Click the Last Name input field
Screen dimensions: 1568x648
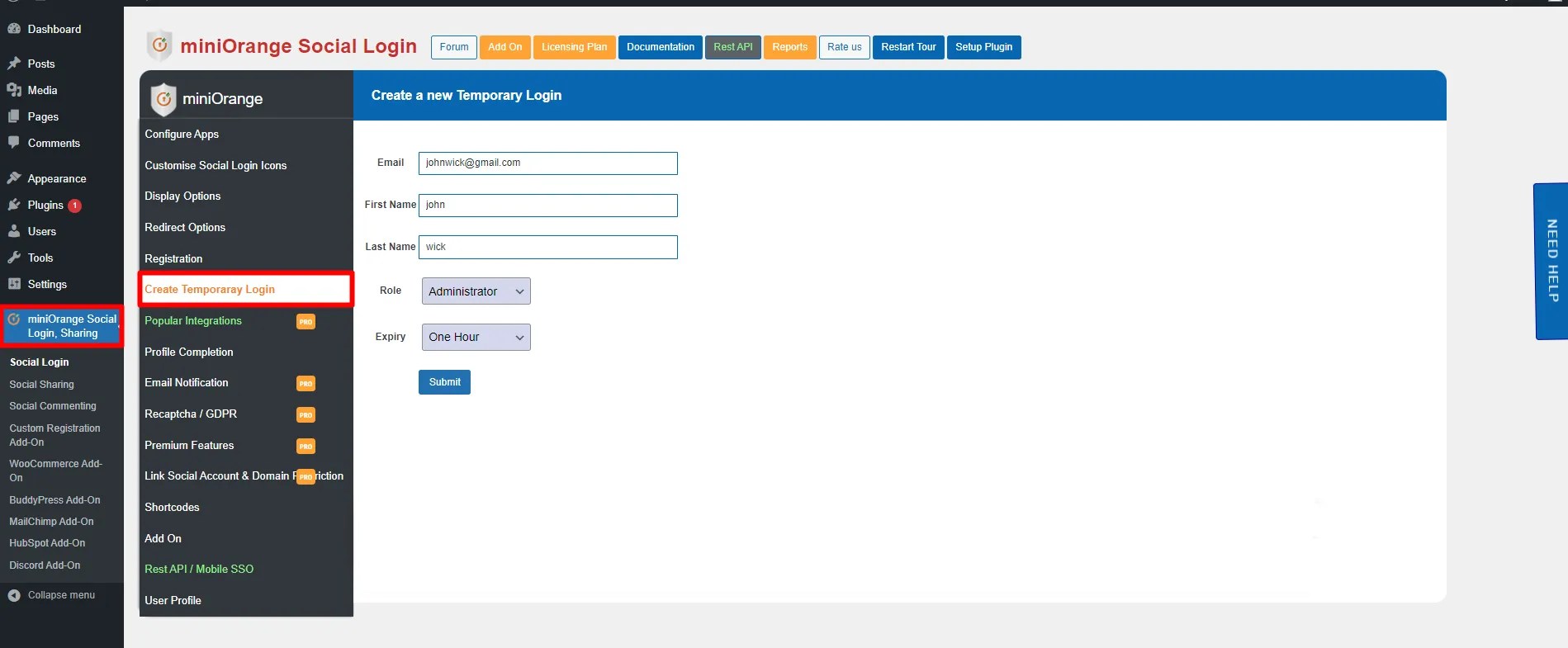click(x=548, y=247)
